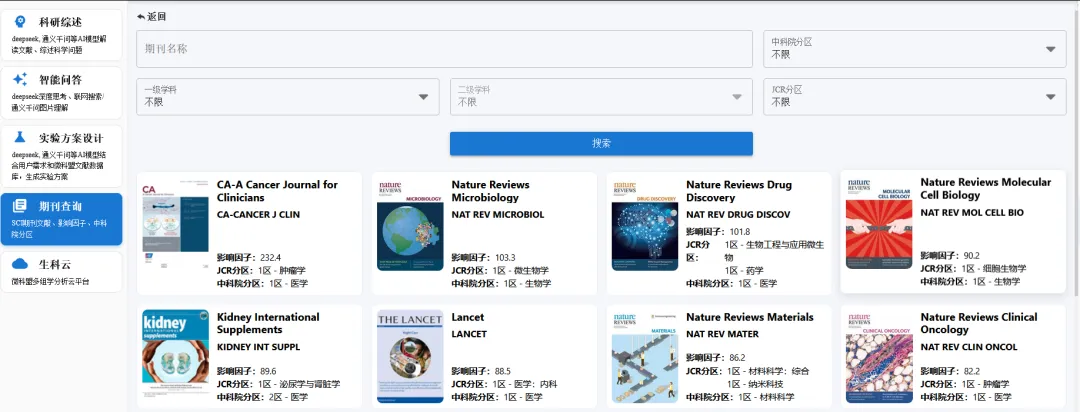The height and width of the screenshot is (412, 1080).
Task: Click the Nature Reviews Drug Discovery title
Action: pyautogui.click(x=739, y=191)
